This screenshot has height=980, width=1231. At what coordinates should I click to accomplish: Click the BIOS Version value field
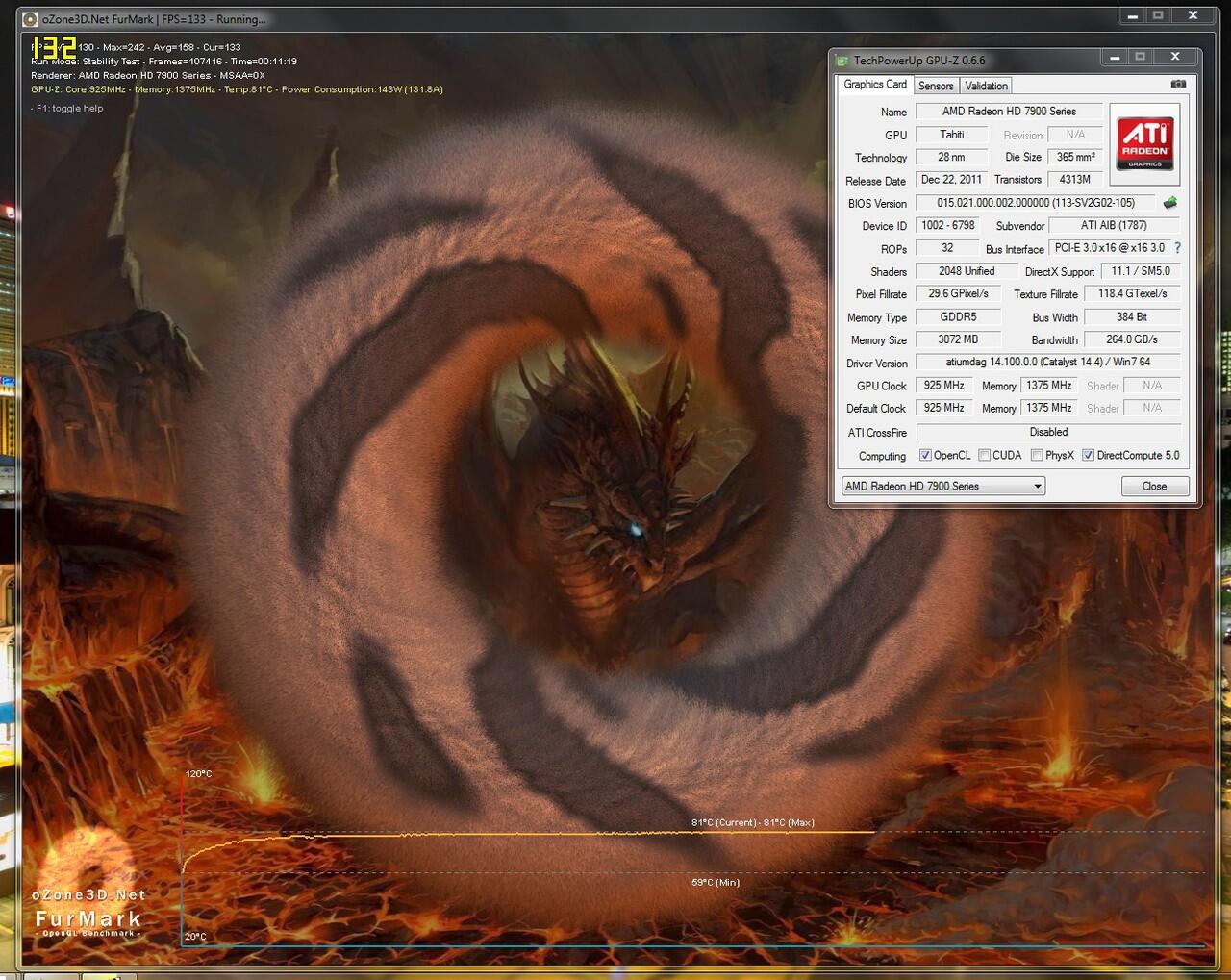[1037, 203]
